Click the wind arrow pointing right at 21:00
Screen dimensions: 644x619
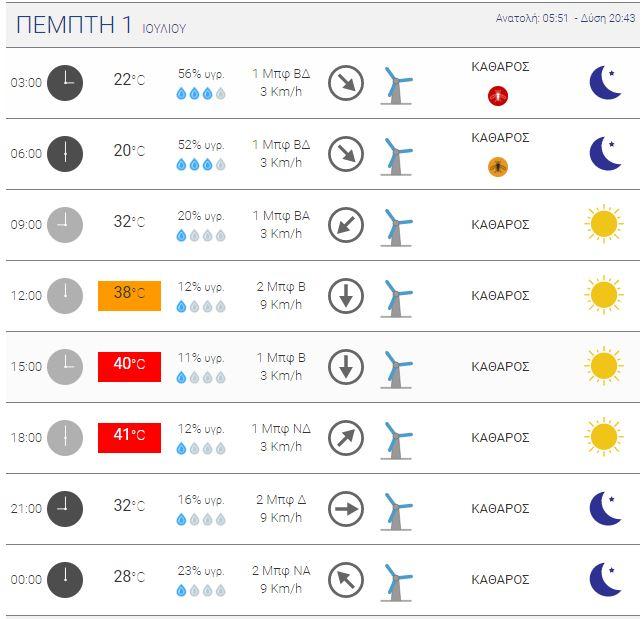click(x=346, y=509)
